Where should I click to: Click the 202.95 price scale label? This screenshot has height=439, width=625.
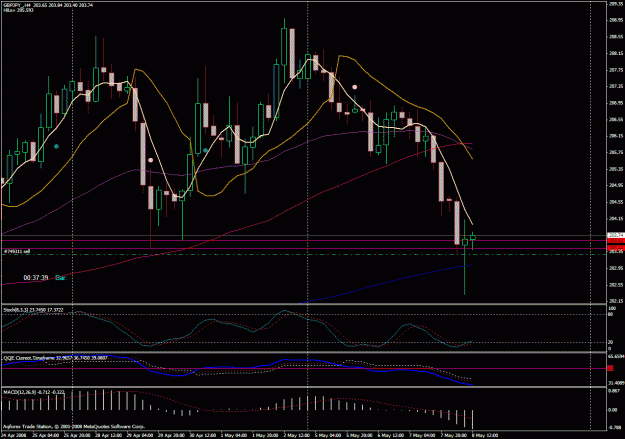click(x=616, y=268)
